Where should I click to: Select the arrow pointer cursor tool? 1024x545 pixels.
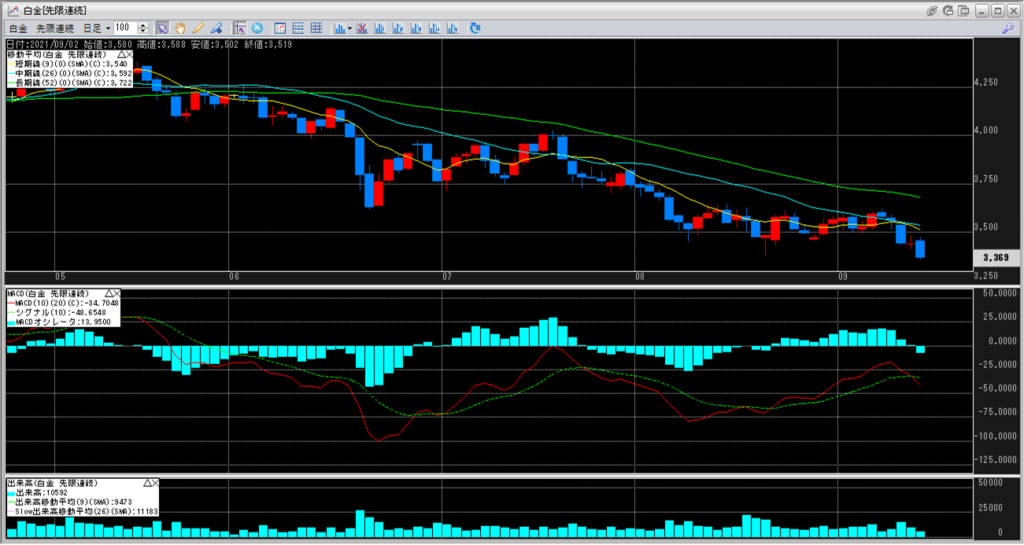coord(162,28)
